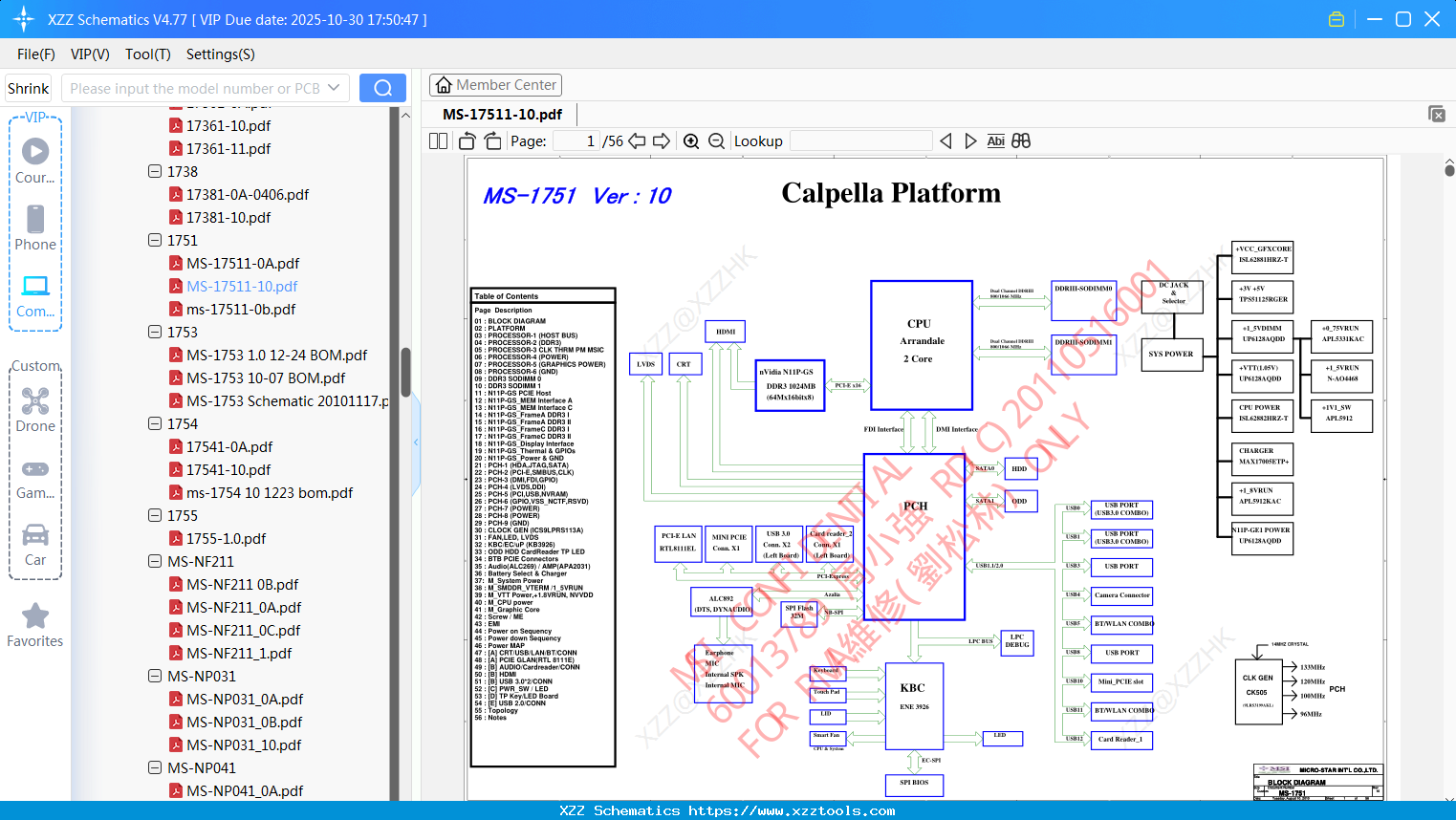Open the Drone category

pos(35,409)
